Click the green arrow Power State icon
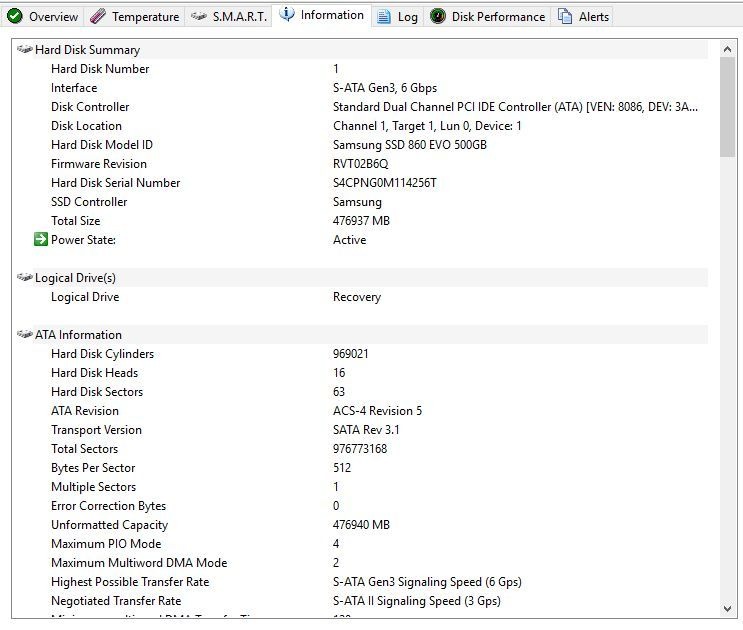Screen dimensions: 743x630 (x=41, y=240)
